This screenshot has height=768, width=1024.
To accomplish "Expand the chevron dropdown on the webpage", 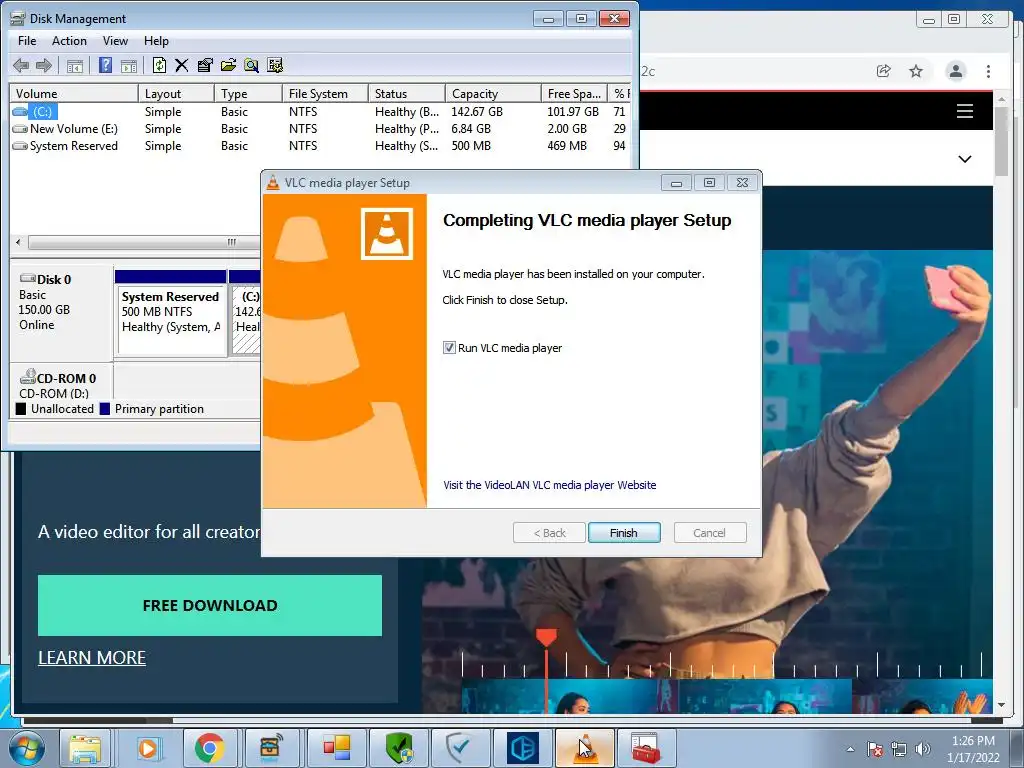I will 965,159.
